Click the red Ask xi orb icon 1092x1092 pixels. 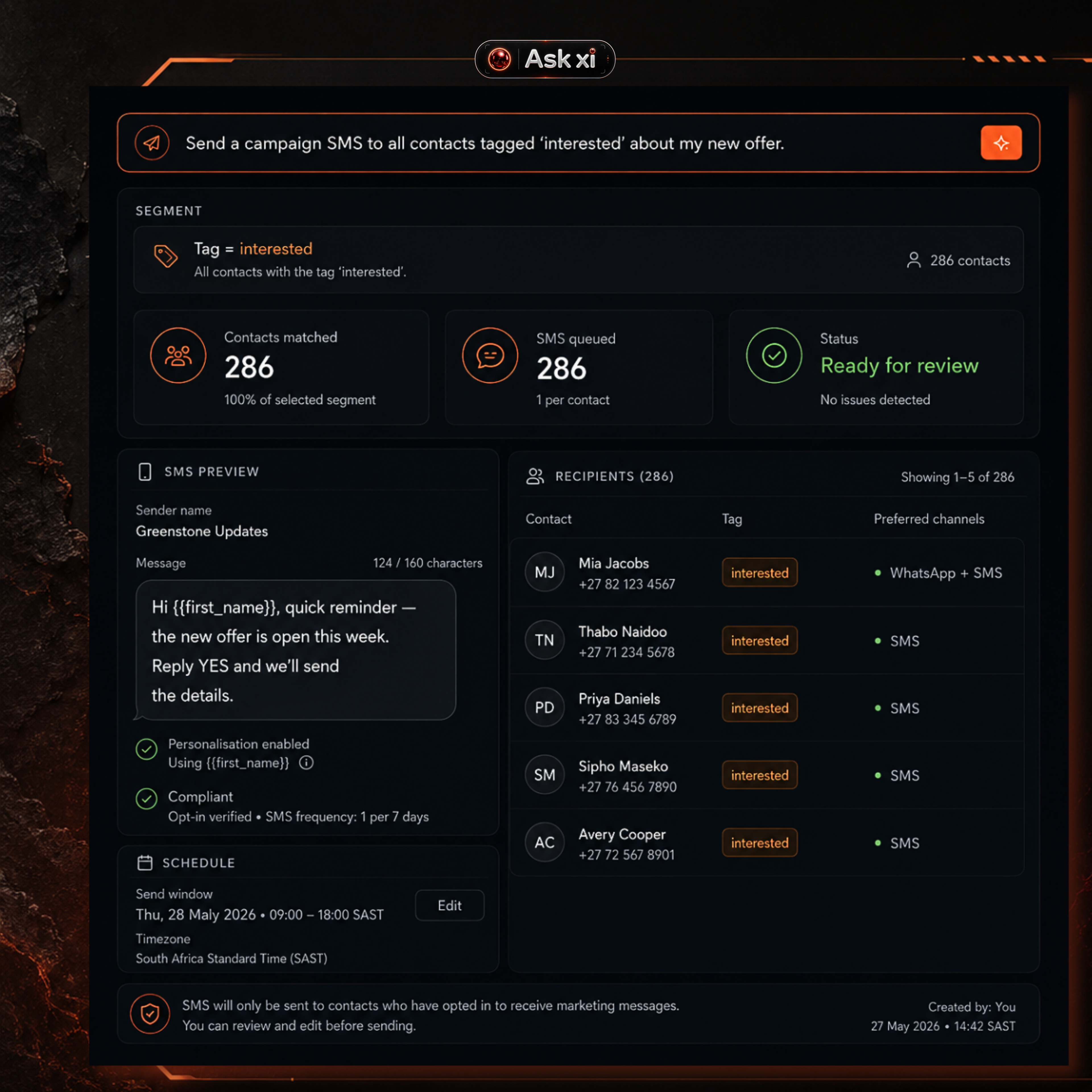pos(499,59)
